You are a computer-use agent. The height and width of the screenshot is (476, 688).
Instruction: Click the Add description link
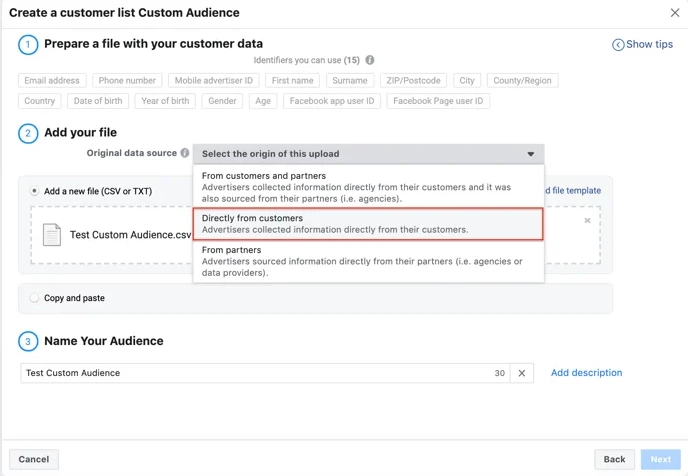(586, 373)
